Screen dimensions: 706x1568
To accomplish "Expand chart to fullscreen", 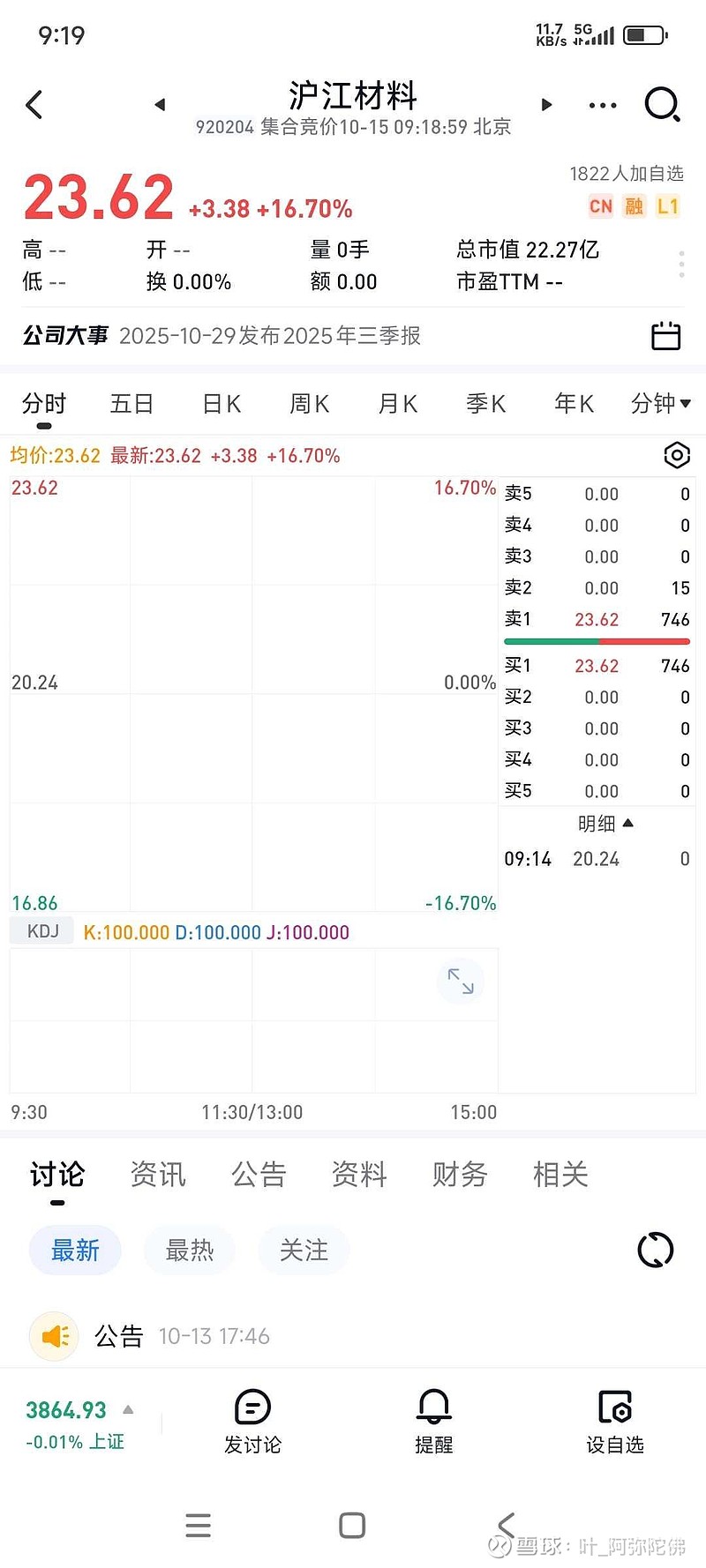I will pyautogui.click(x=461, y=981).
